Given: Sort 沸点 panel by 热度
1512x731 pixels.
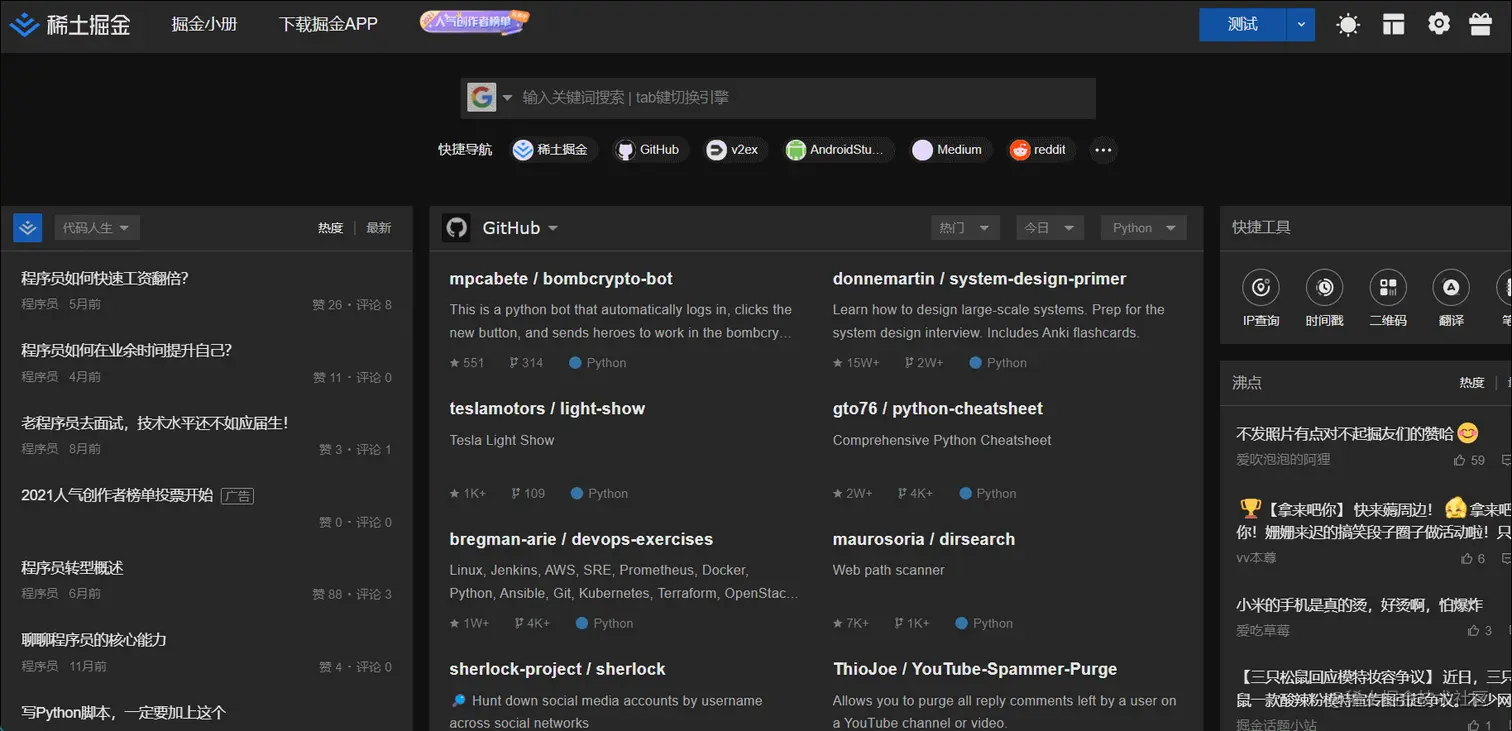Looking at the screenshot, I should click(1471, 383).
